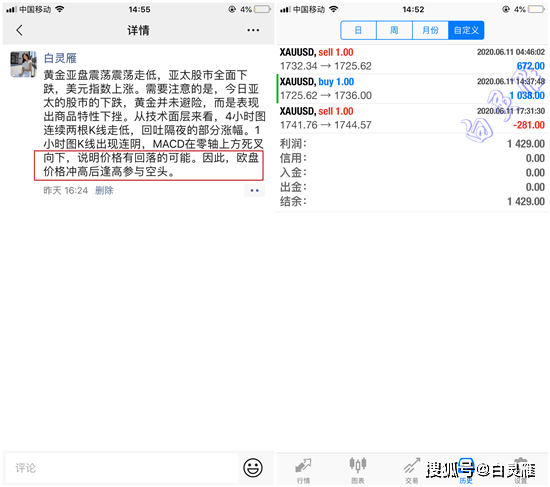Viewport: 550px width, 487px height.
Task: Tap the emoji smiley face button
Action: point(253,468)
